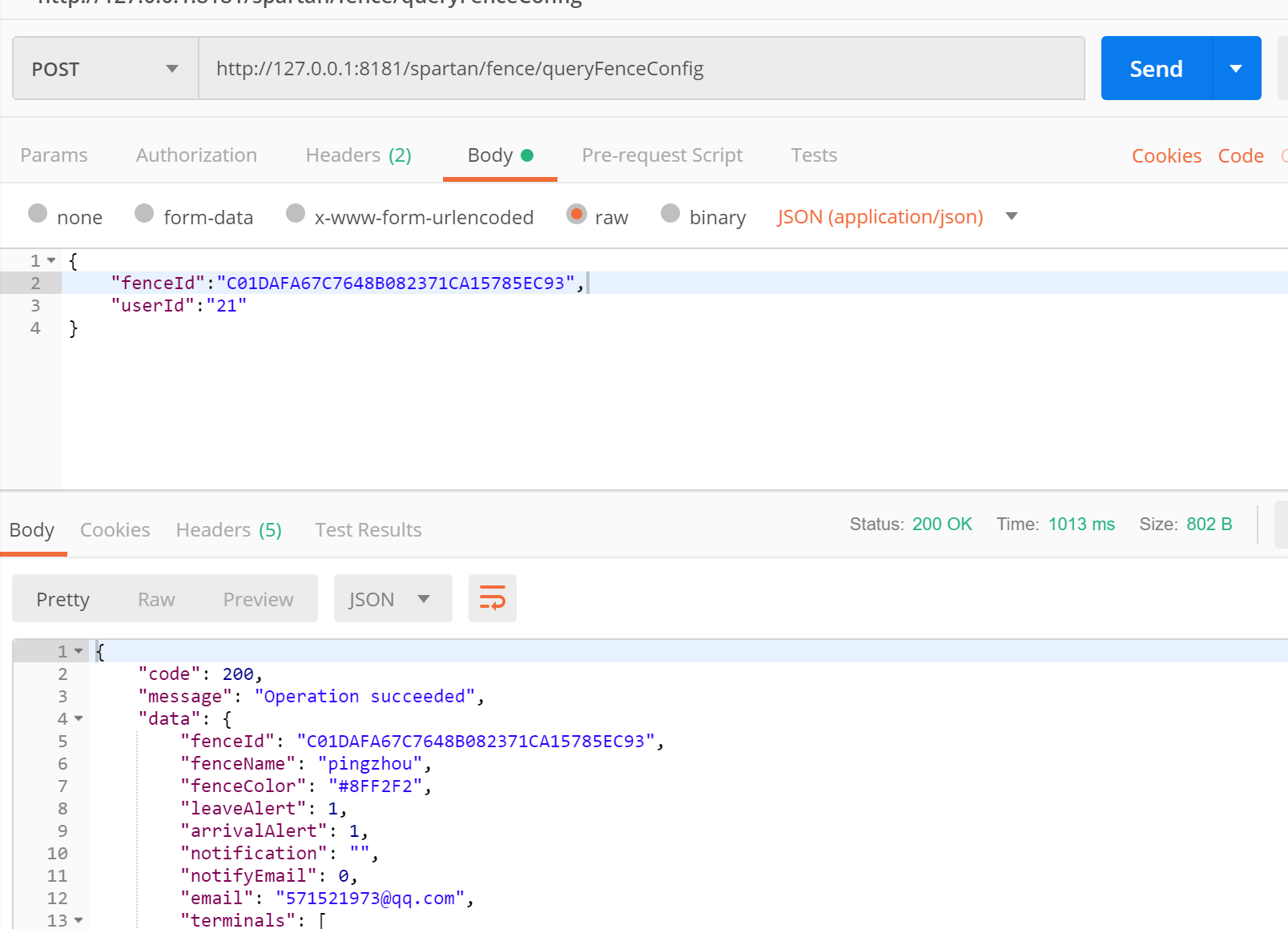The image size is (1288, 929).
Task: Select the form-data radio option
Action: 144,213
